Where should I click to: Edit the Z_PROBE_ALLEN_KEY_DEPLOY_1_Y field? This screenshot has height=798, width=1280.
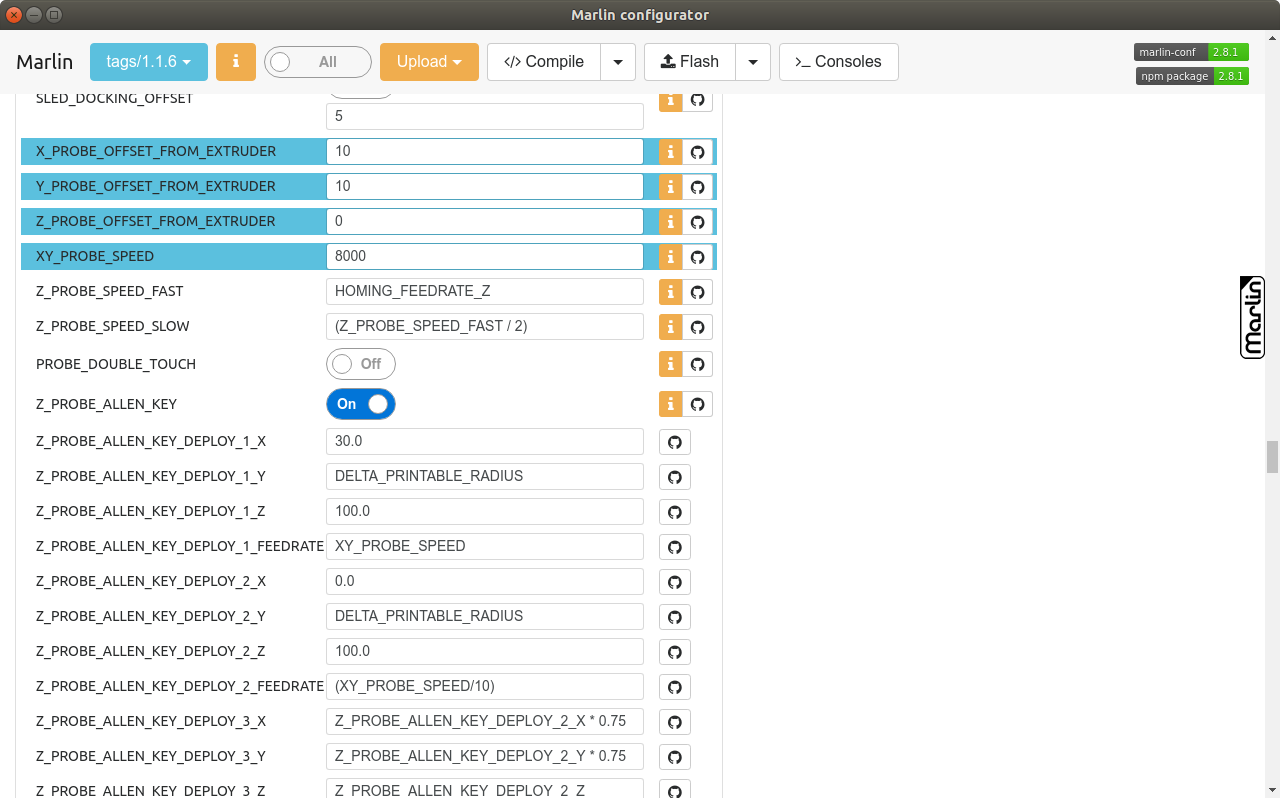485,476
